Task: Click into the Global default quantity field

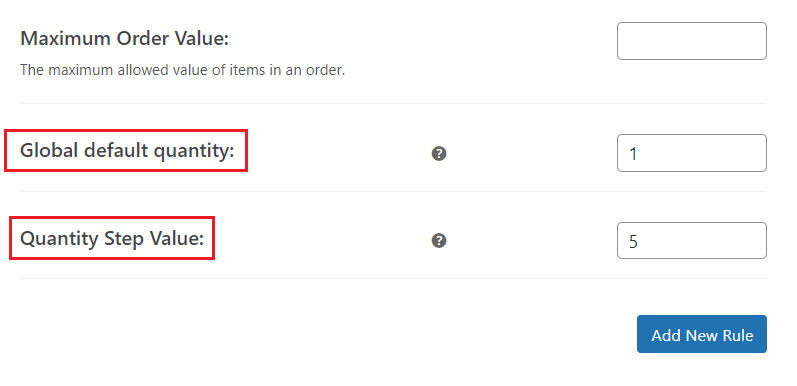Action: [x=691, y=153]
